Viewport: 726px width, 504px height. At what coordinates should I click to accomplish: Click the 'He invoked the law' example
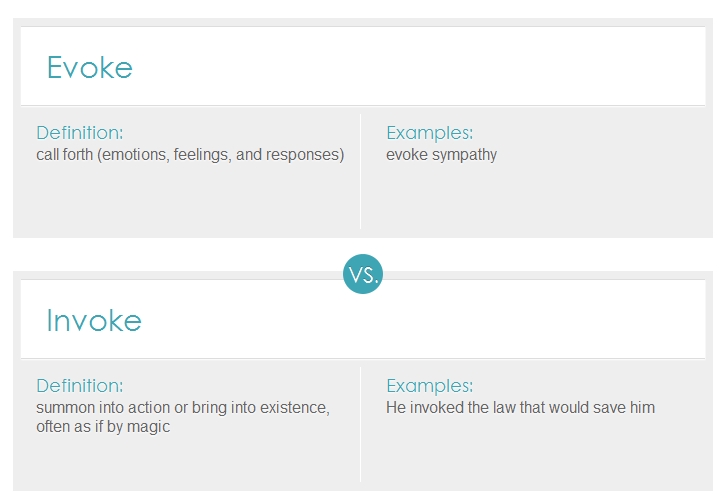click(520, 408)
